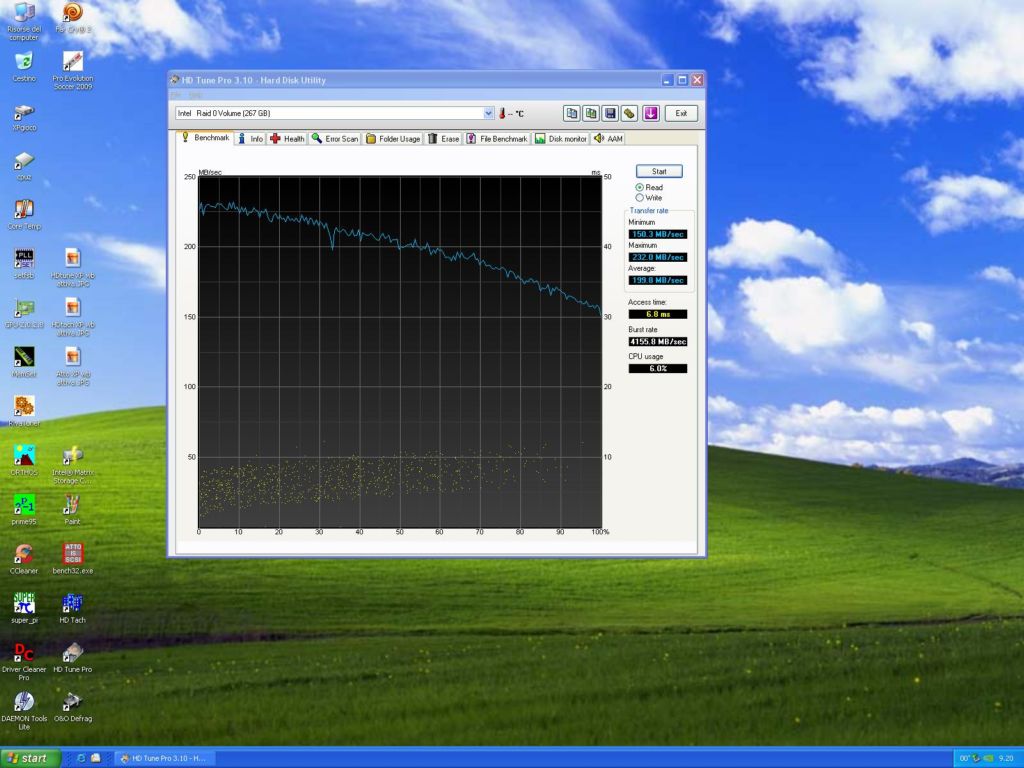Click the Minimum transfer rate value 150.3 MB/sec
This screenshot has height=768, width=1024.
tap(658, 234)
